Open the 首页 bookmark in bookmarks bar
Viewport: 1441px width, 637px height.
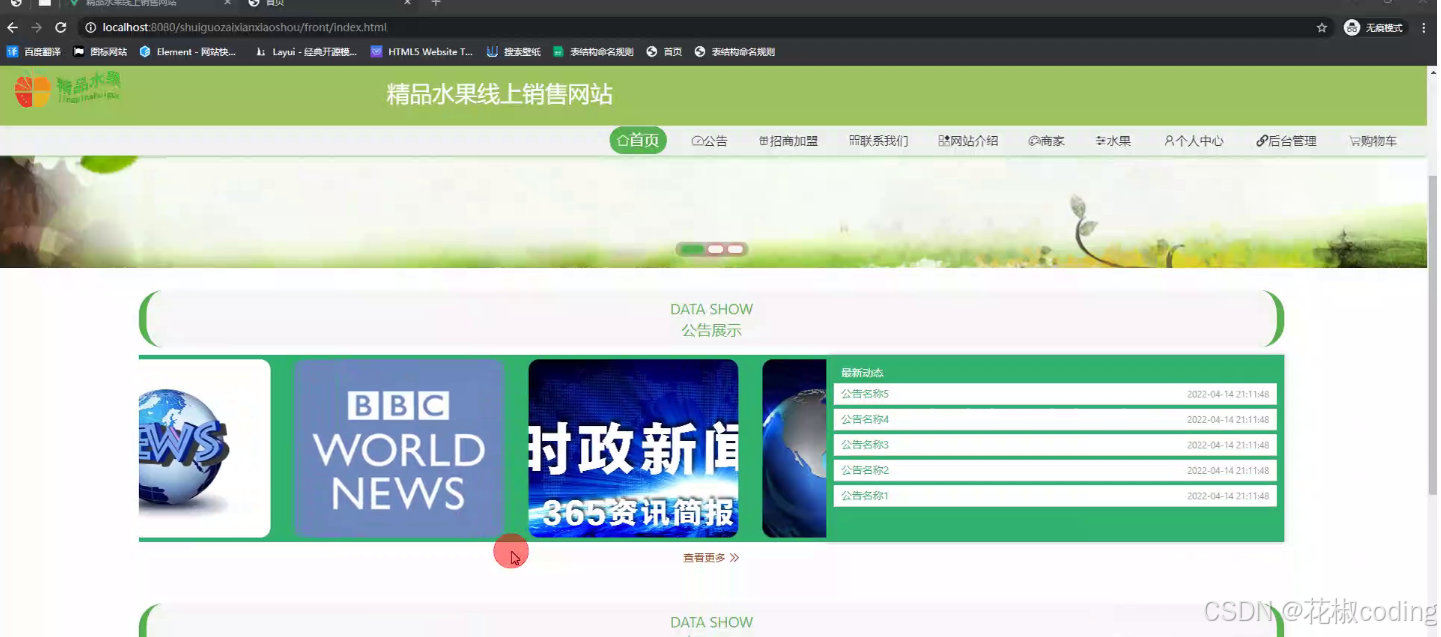[x=664, y=52]
